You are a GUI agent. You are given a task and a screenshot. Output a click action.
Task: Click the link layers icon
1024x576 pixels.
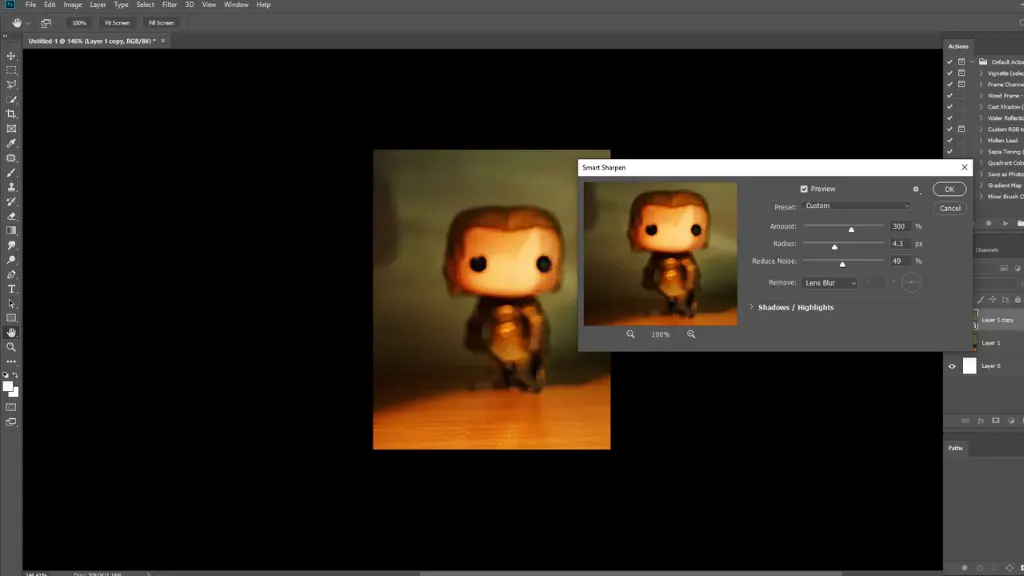pyautogui.click(x=965, y=421)
